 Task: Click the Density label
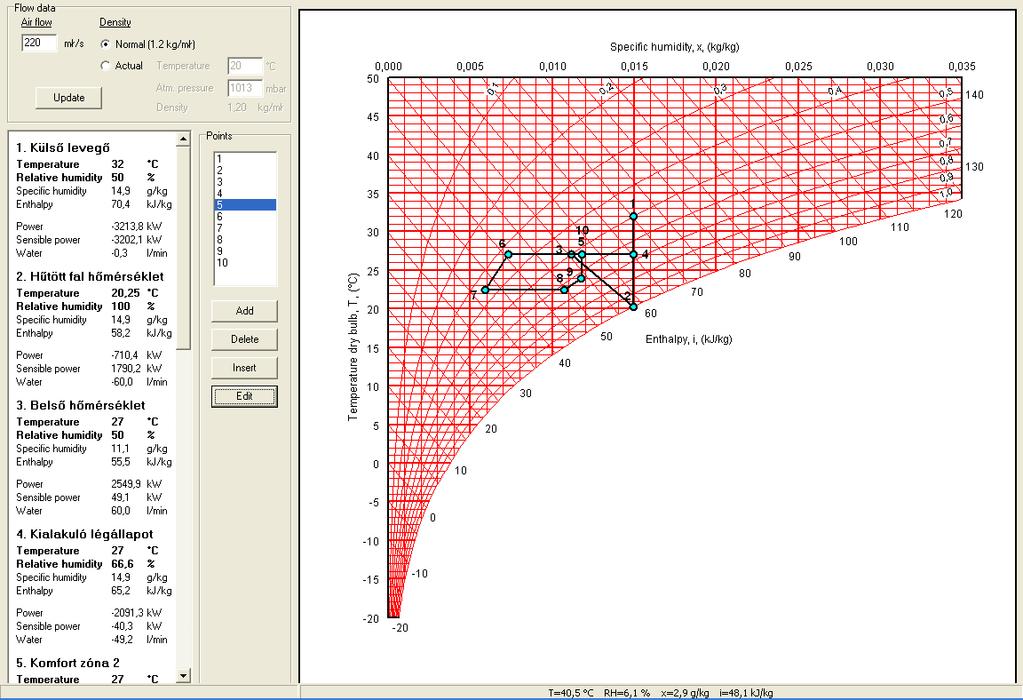(115, 22)
